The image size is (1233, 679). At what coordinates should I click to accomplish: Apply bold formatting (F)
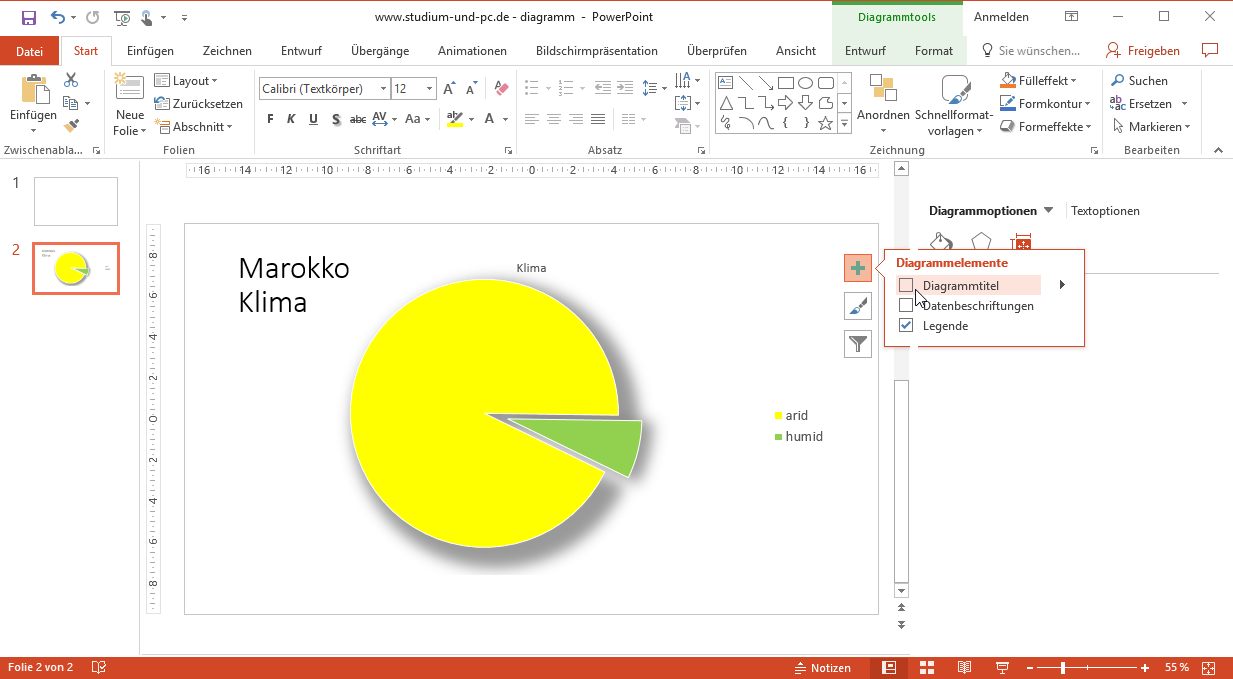tap(269, 119)
